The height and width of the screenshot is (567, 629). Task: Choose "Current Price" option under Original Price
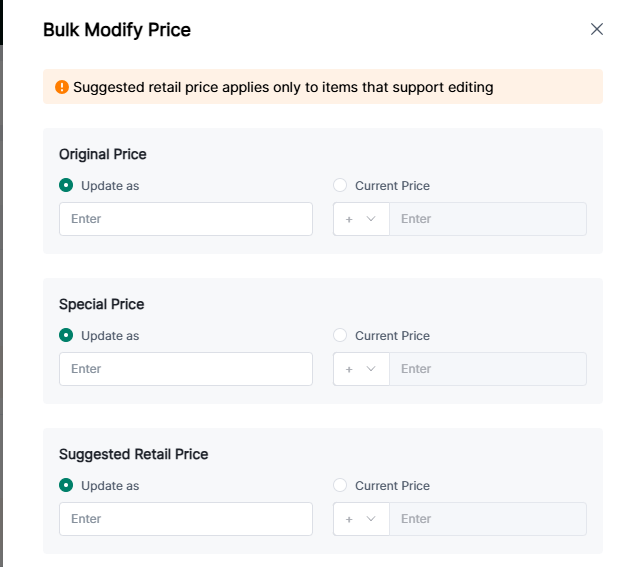[x=340, y=185]
